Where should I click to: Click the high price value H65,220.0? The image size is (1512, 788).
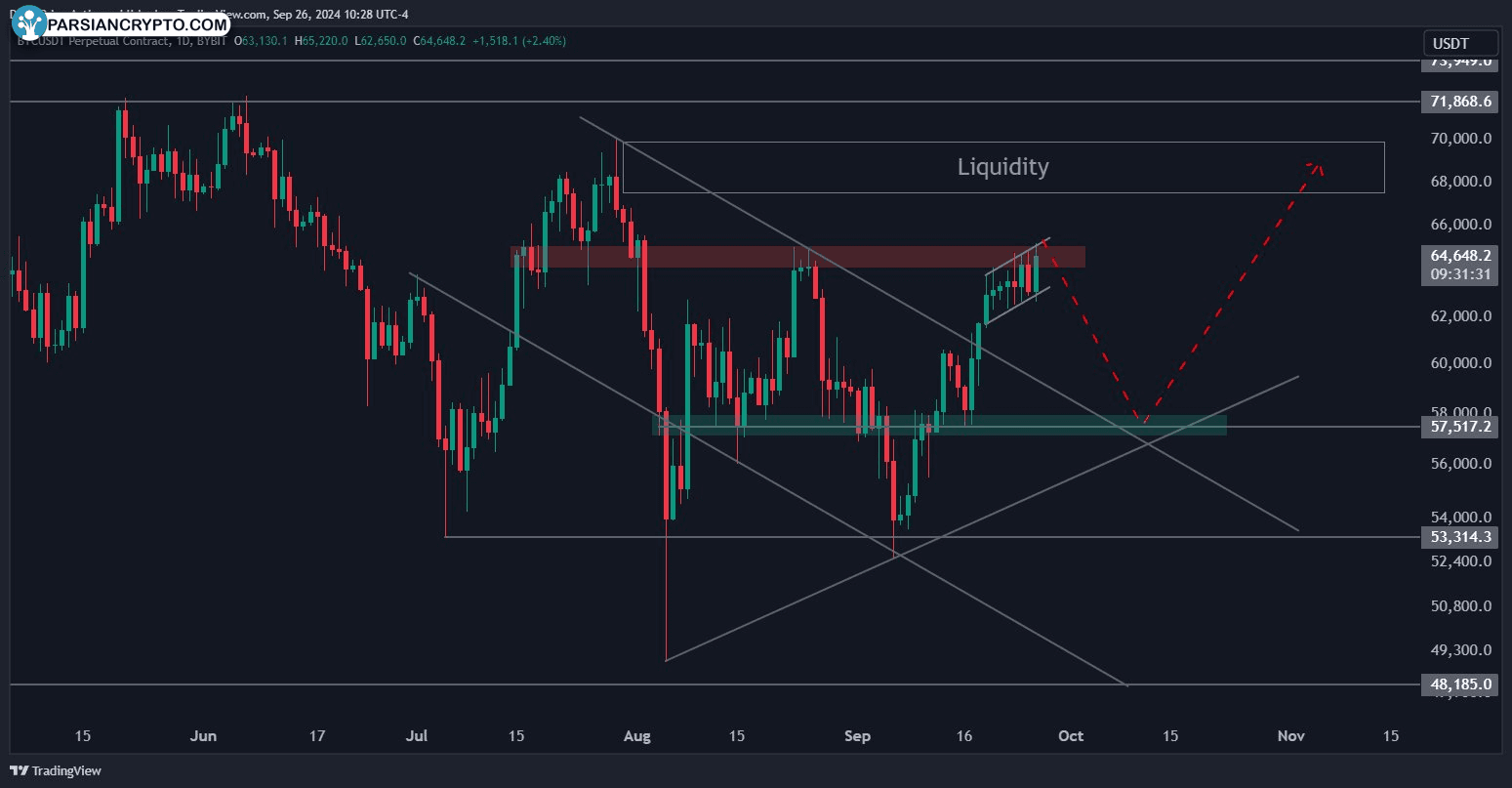[x=321, y=41]
